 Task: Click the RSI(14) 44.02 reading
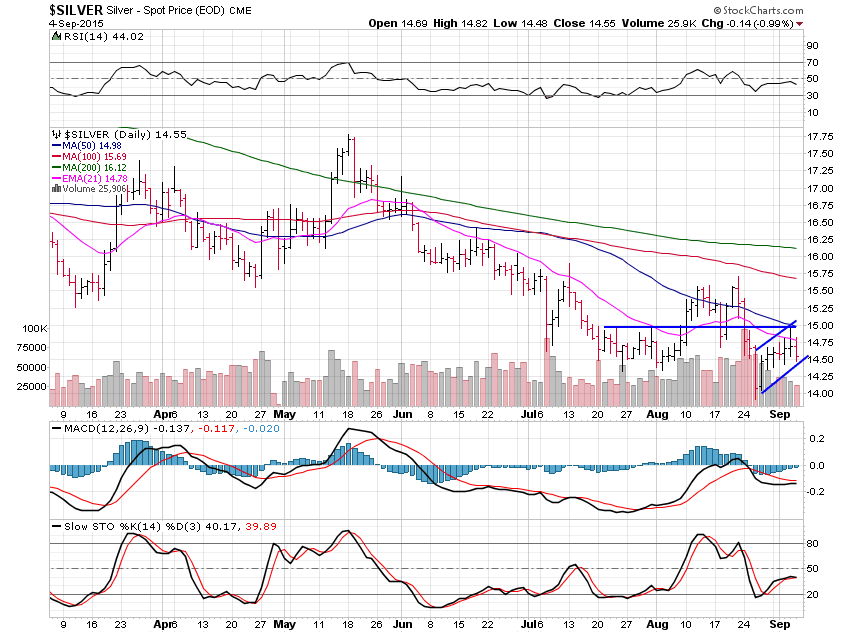(x=104, y=36)
